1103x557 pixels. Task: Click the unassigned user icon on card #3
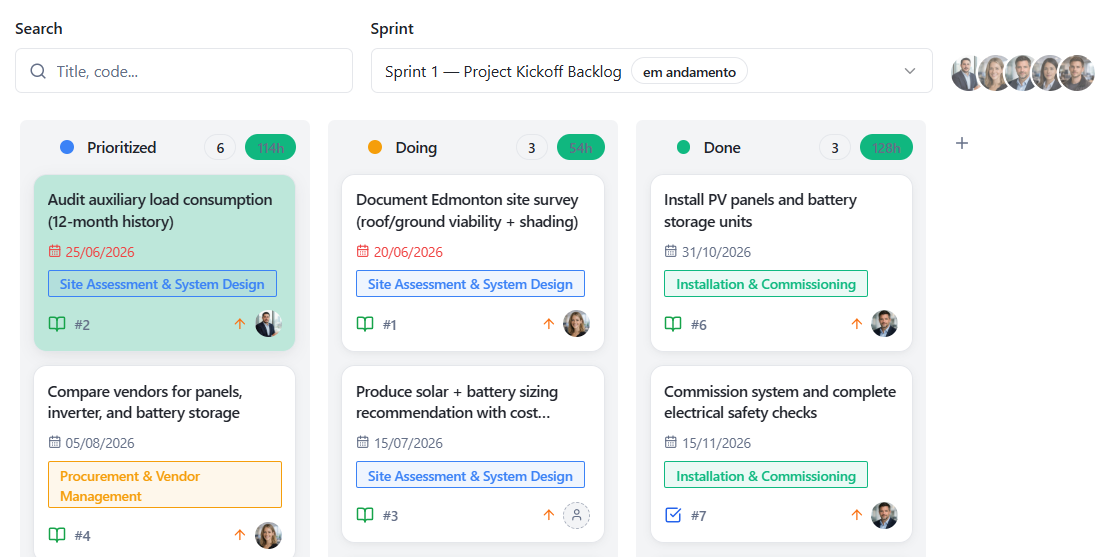click(576, 516)
